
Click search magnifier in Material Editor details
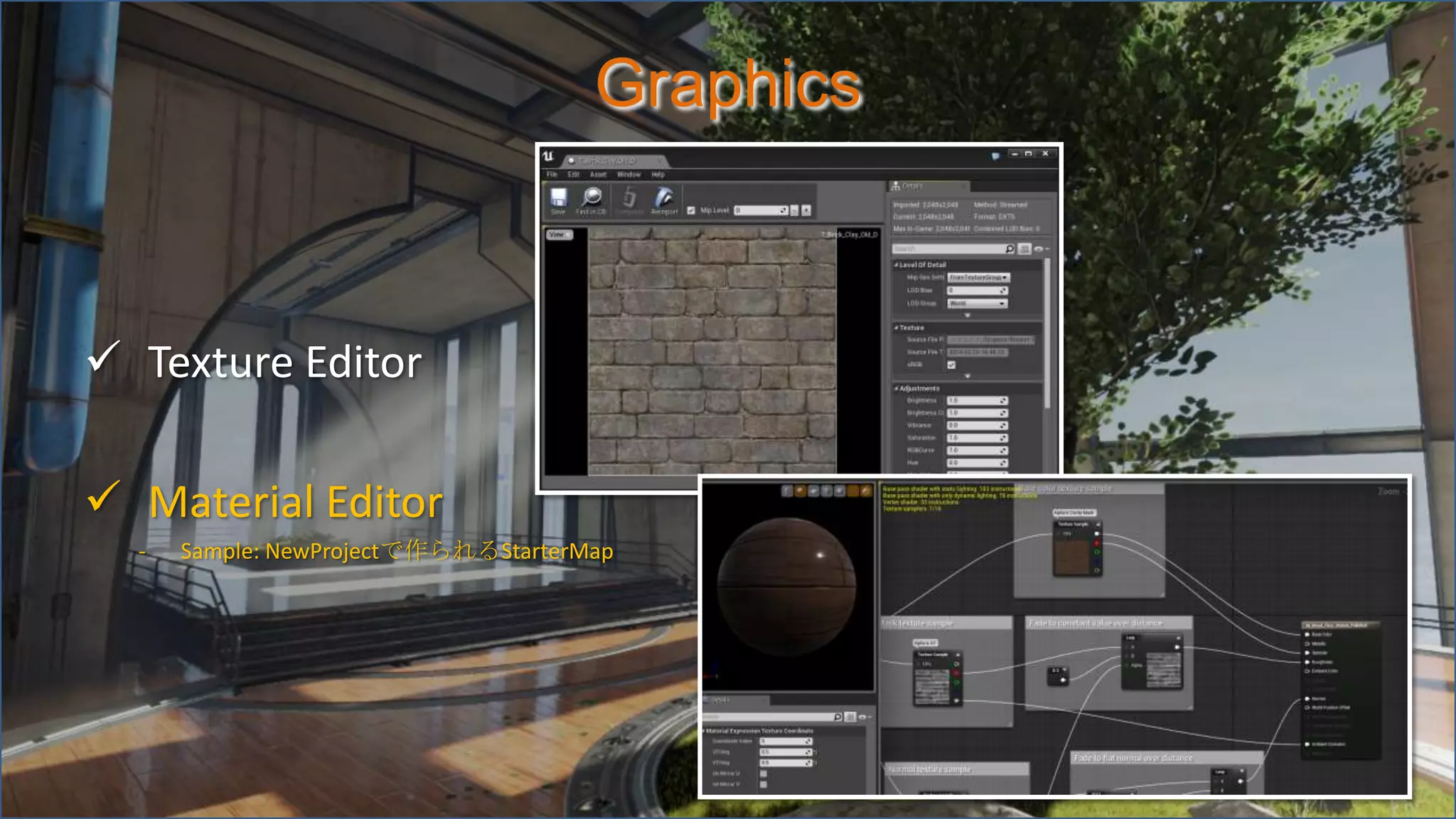[837, 717]
